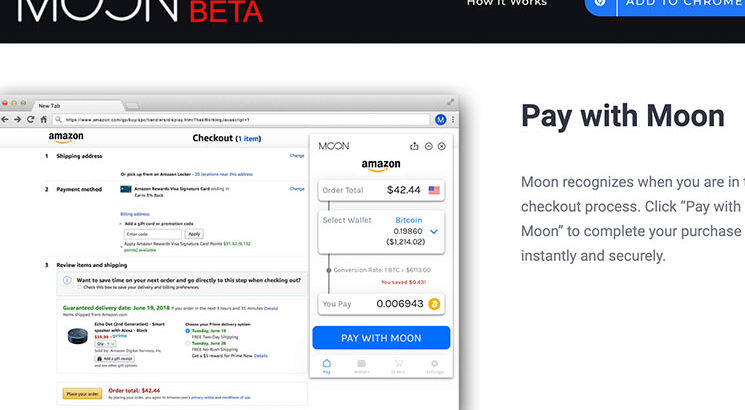Expand the Select Wallet Bitcoin dropdown
This screenshot has height=410, width=745.
tap(434, 231)
